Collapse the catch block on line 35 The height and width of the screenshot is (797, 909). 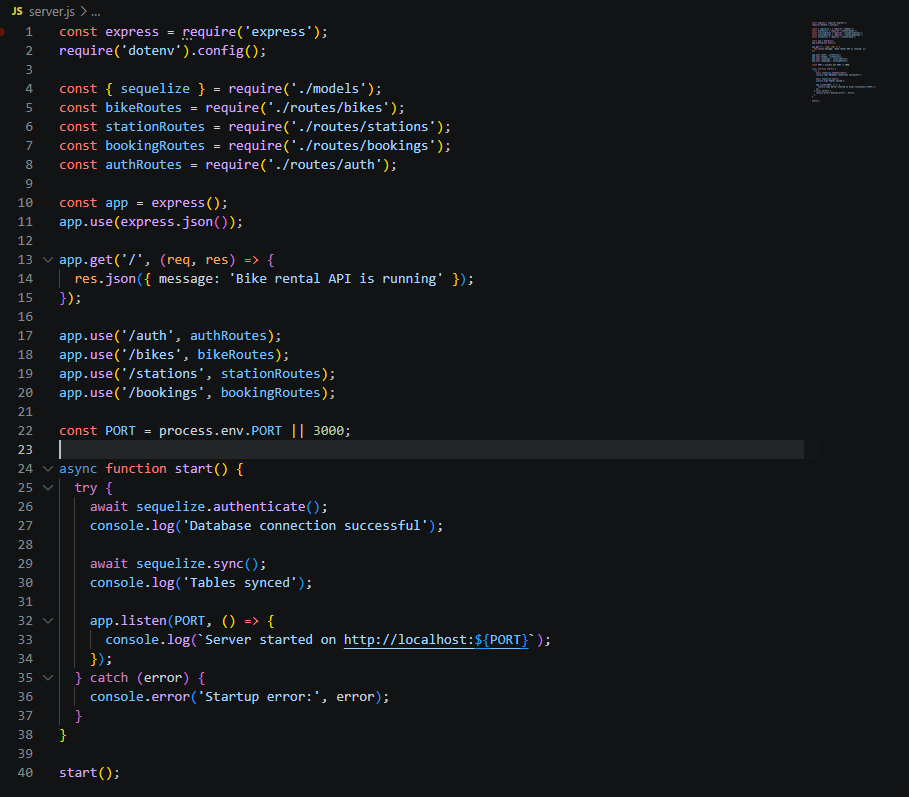(47, 677)
